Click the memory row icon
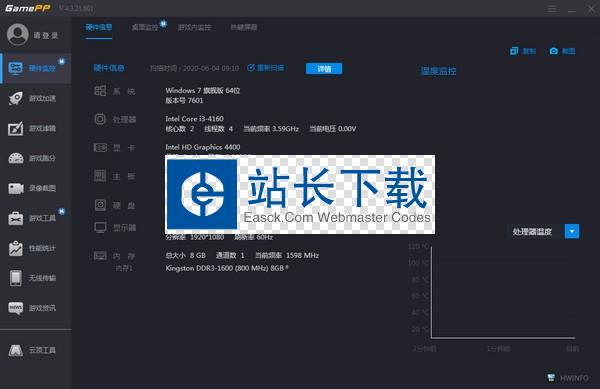Screen dimensions: 600x389 point(100,256)
